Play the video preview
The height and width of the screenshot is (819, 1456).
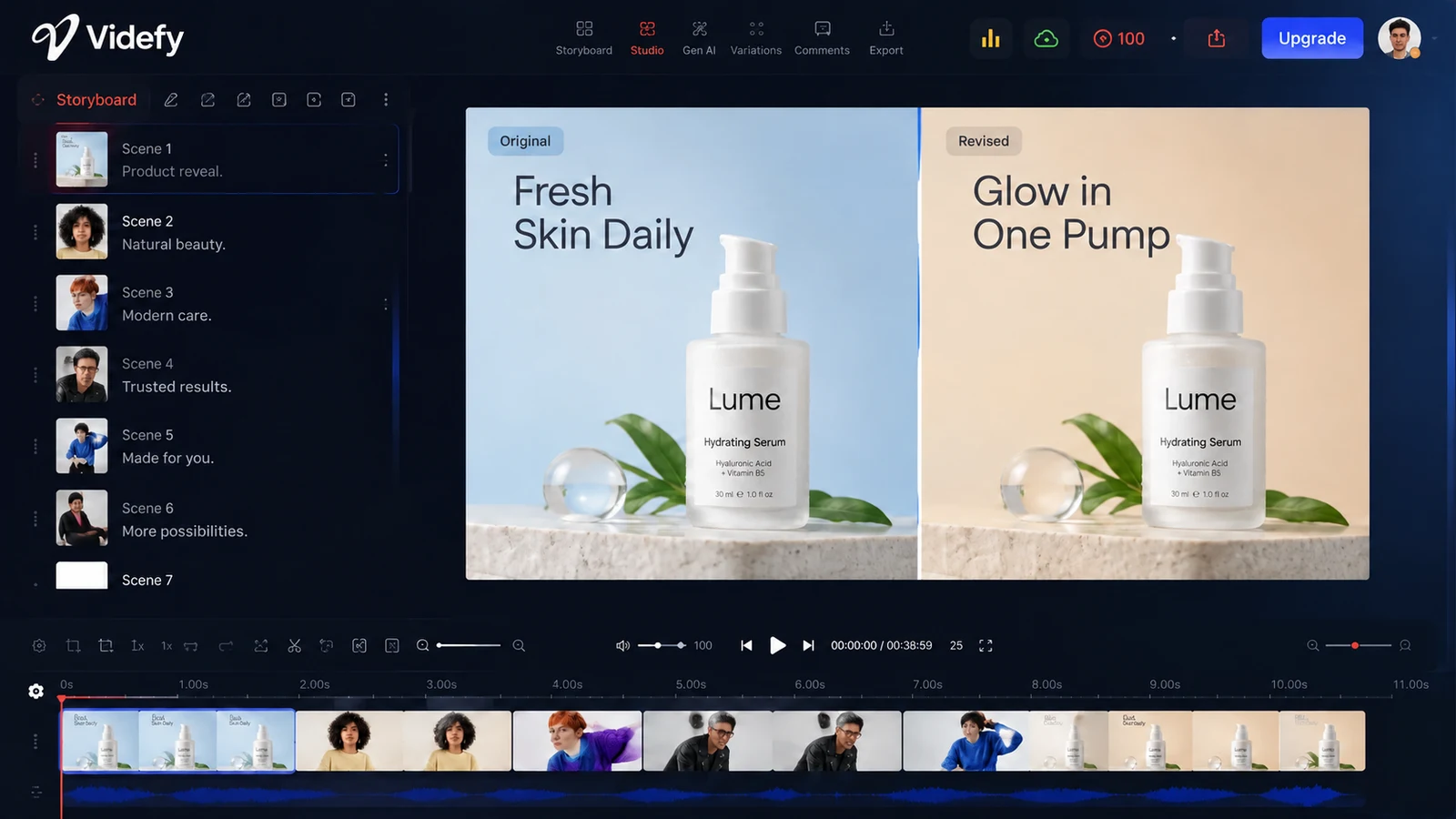pos(777,645)
